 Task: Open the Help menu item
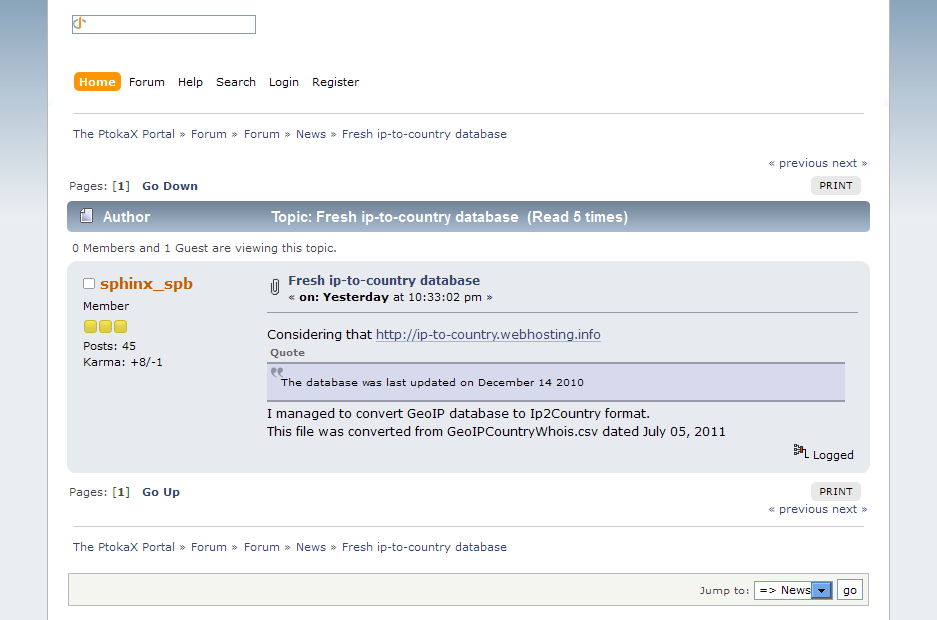point(190,82)
